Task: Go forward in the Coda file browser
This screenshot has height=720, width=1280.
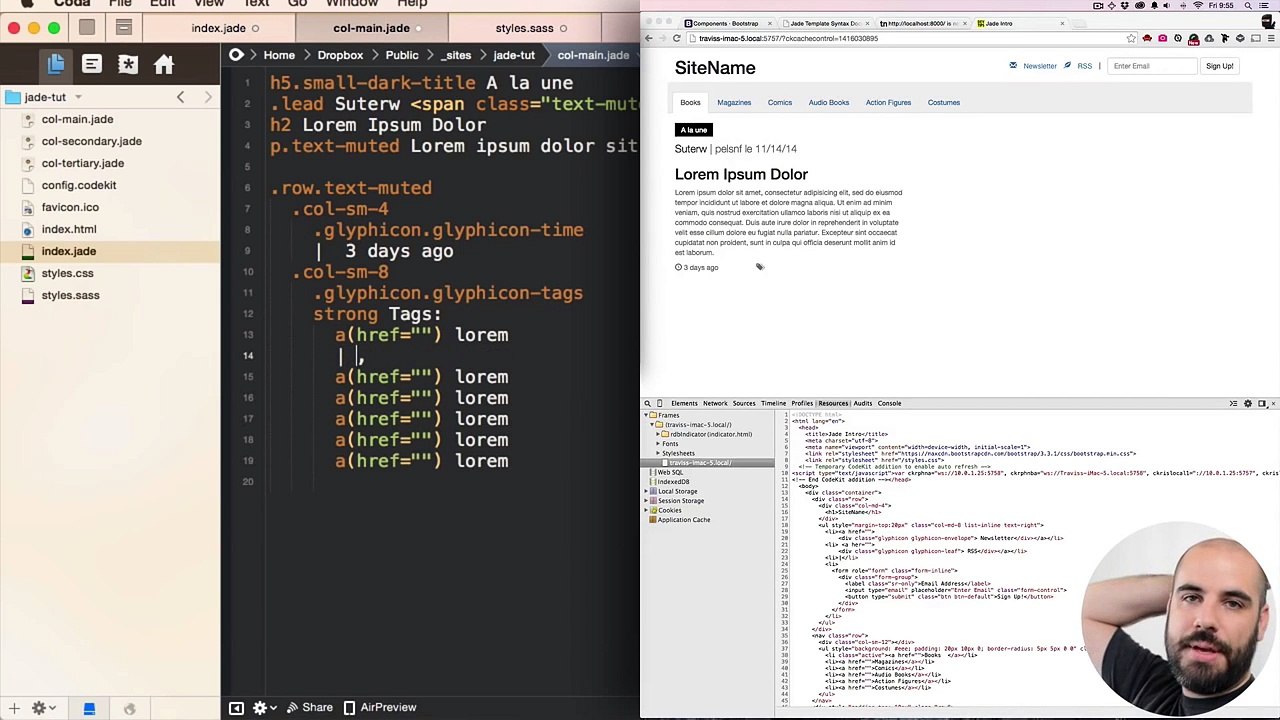Action: 208,97
